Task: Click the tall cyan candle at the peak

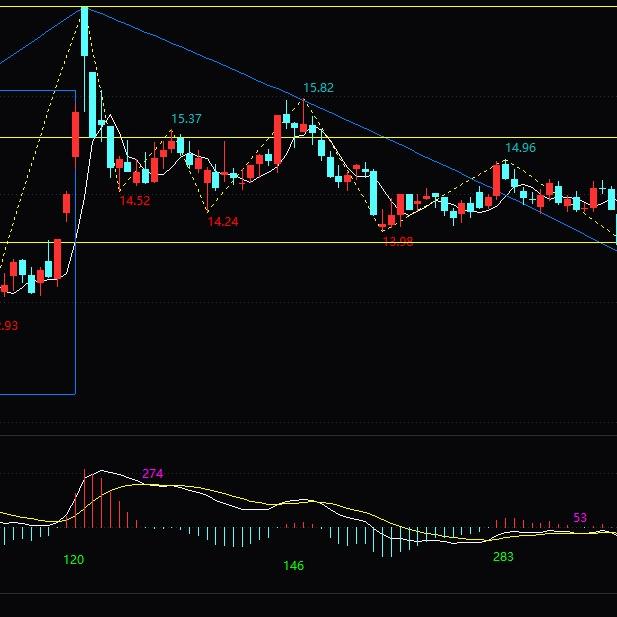Action: click(85, 31)
